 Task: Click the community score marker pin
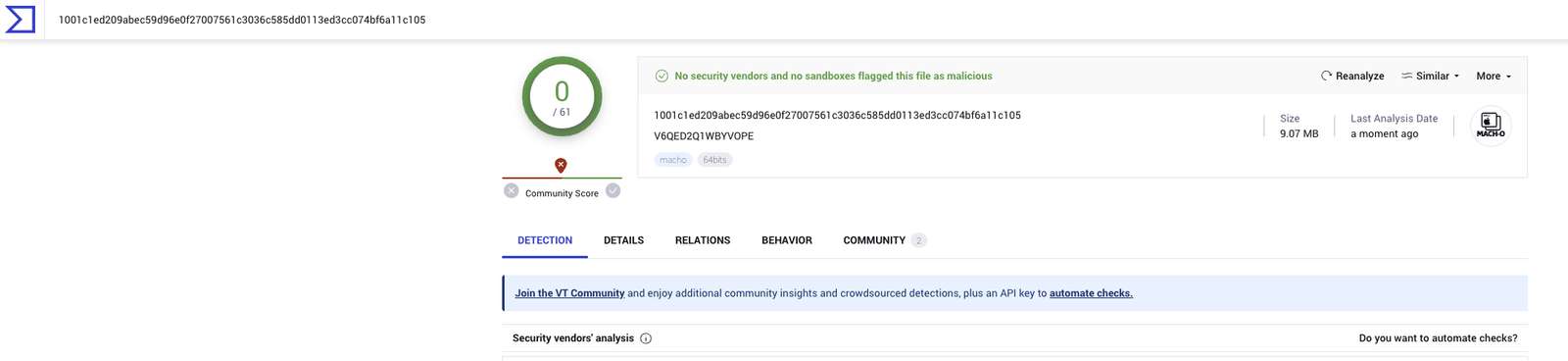tap(561, 166)
